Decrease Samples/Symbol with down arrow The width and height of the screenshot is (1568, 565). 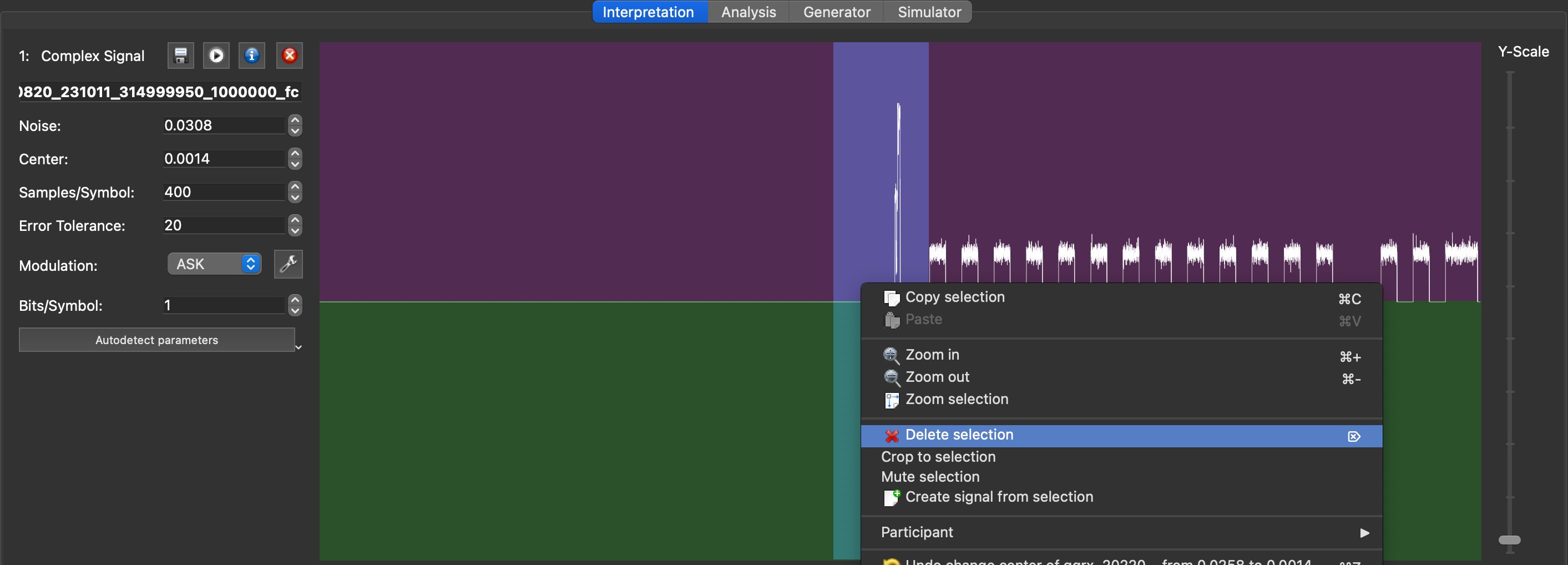click(295, 198)
